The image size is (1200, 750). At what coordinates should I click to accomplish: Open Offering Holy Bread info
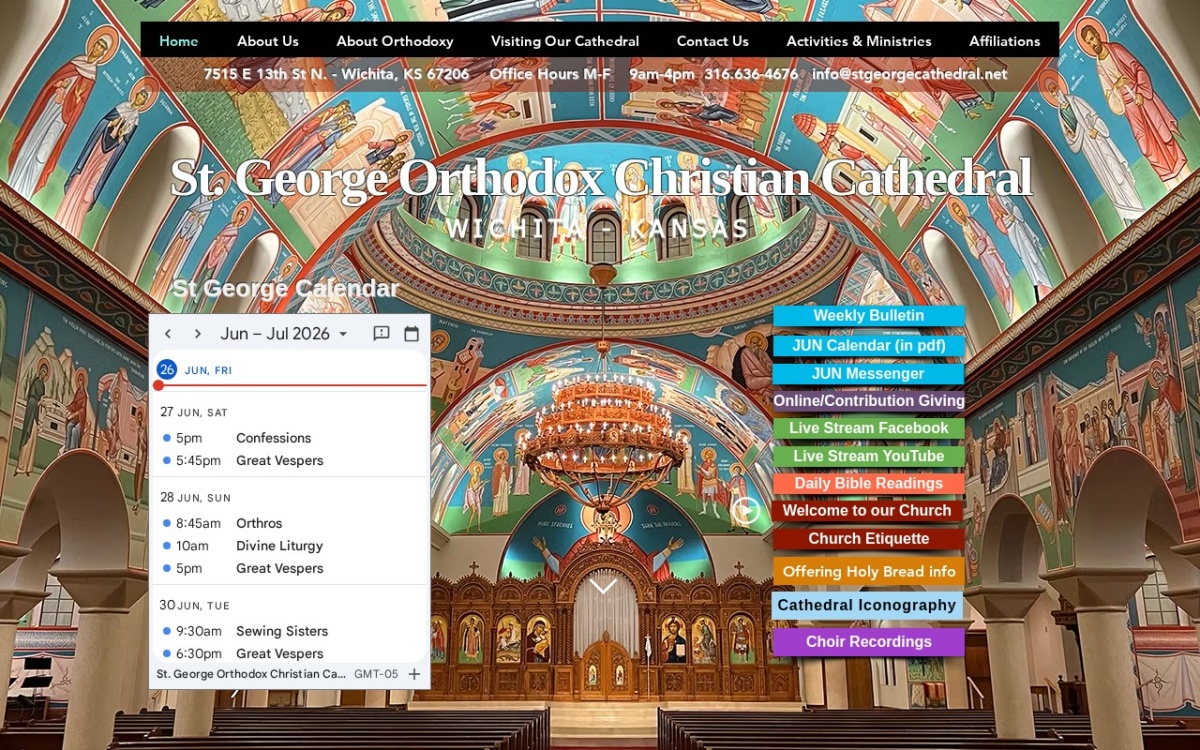868,572
